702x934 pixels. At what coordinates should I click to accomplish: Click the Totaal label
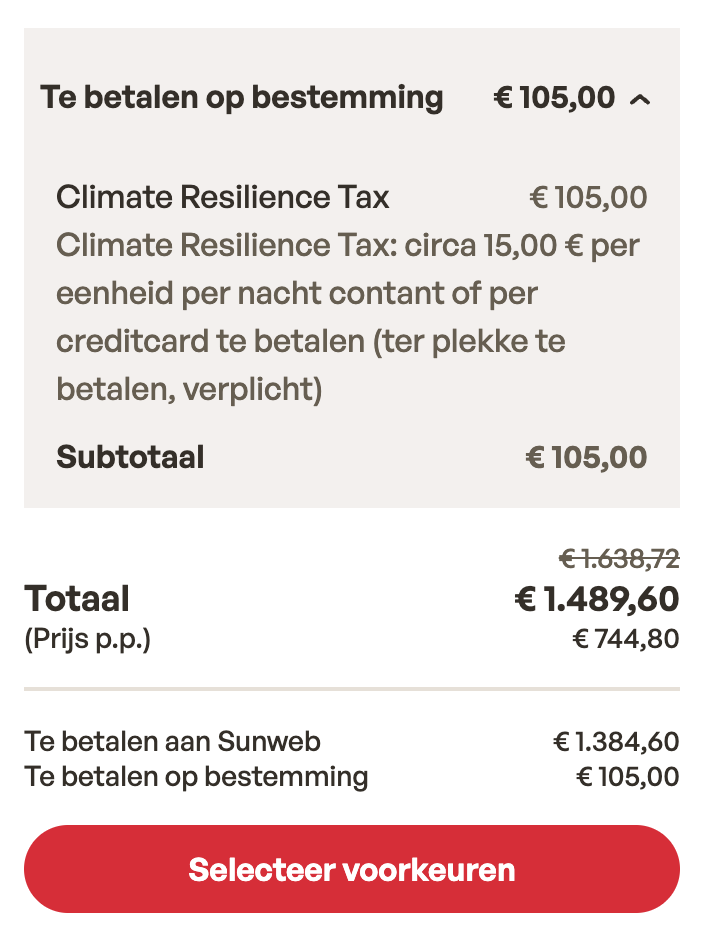(x=76, y=598)
